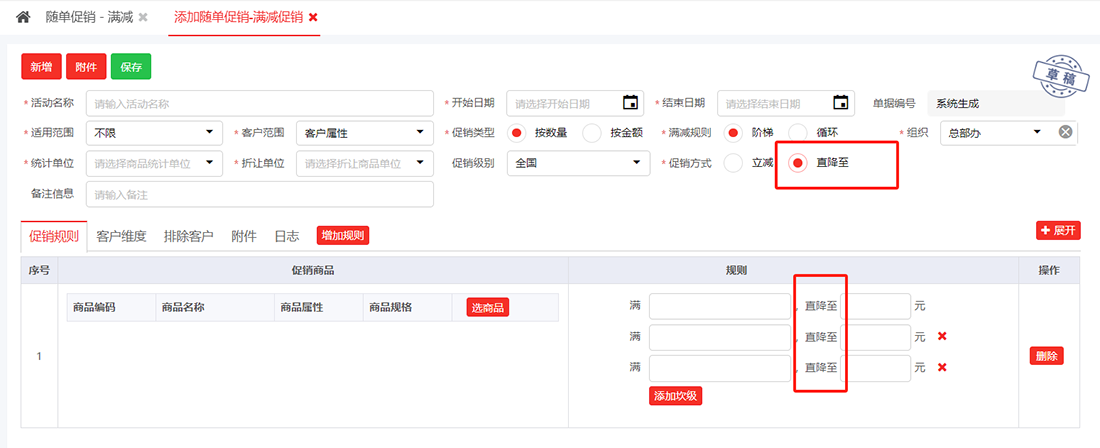
Task: Click the green 保存 button
Action: point(131,67)
